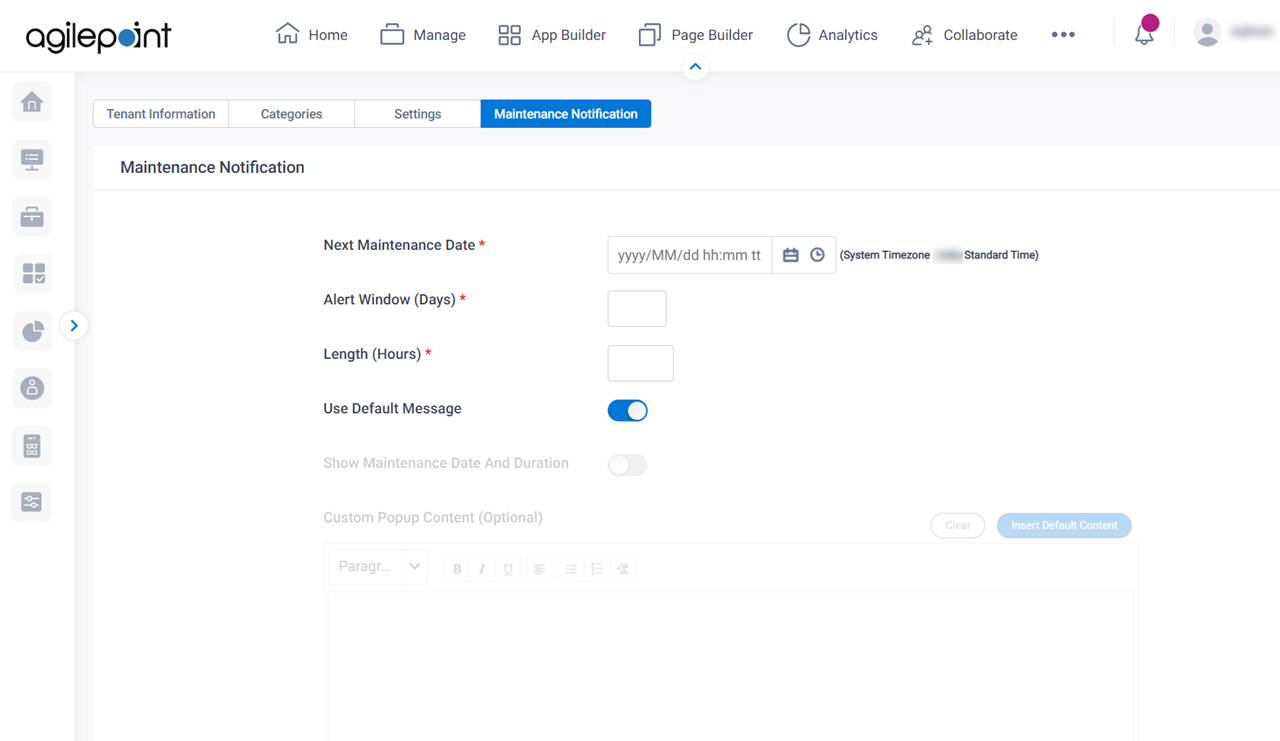Focus the Next Maintenance Date field
1280x741 pixels.
click(690, 255)
